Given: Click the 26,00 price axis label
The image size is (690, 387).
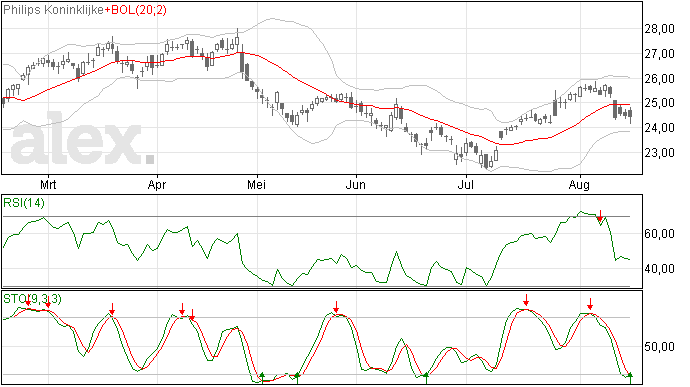Looking at the screenshot, I should coord(660,79).
